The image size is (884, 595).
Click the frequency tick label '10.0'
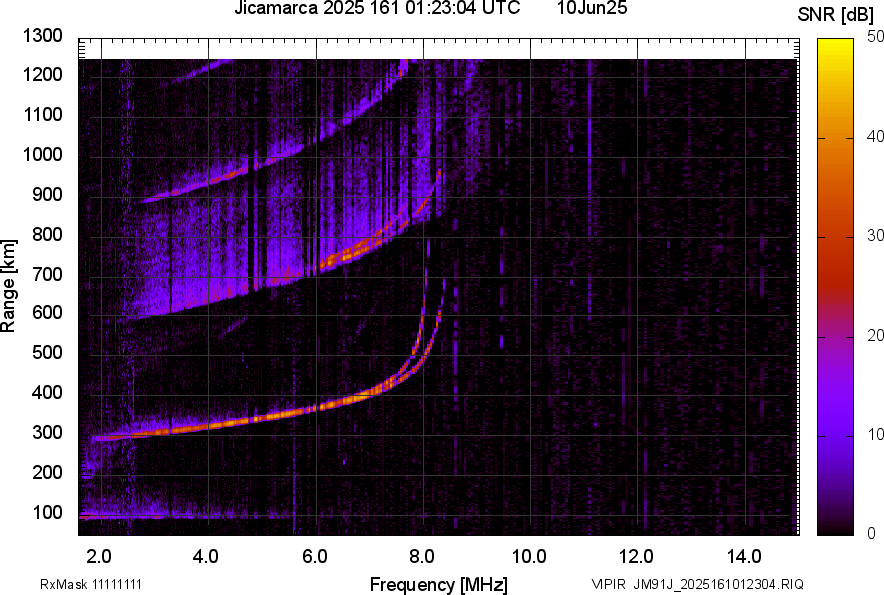click(529, 557)
